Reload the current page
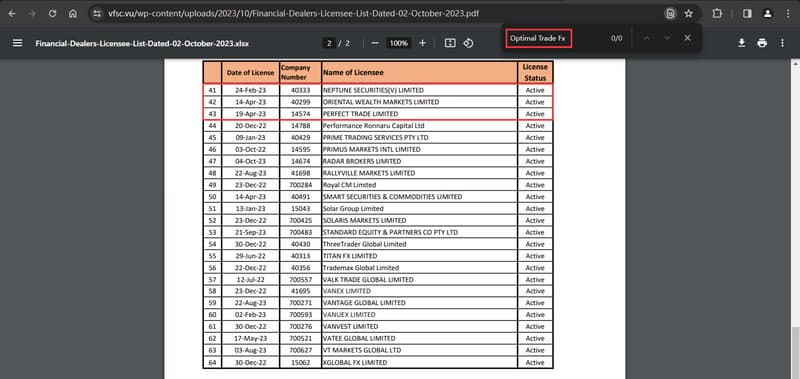Image resolution: width=800 pixels, height=379 pixels. pyautogui.click(x=52, y=14)
